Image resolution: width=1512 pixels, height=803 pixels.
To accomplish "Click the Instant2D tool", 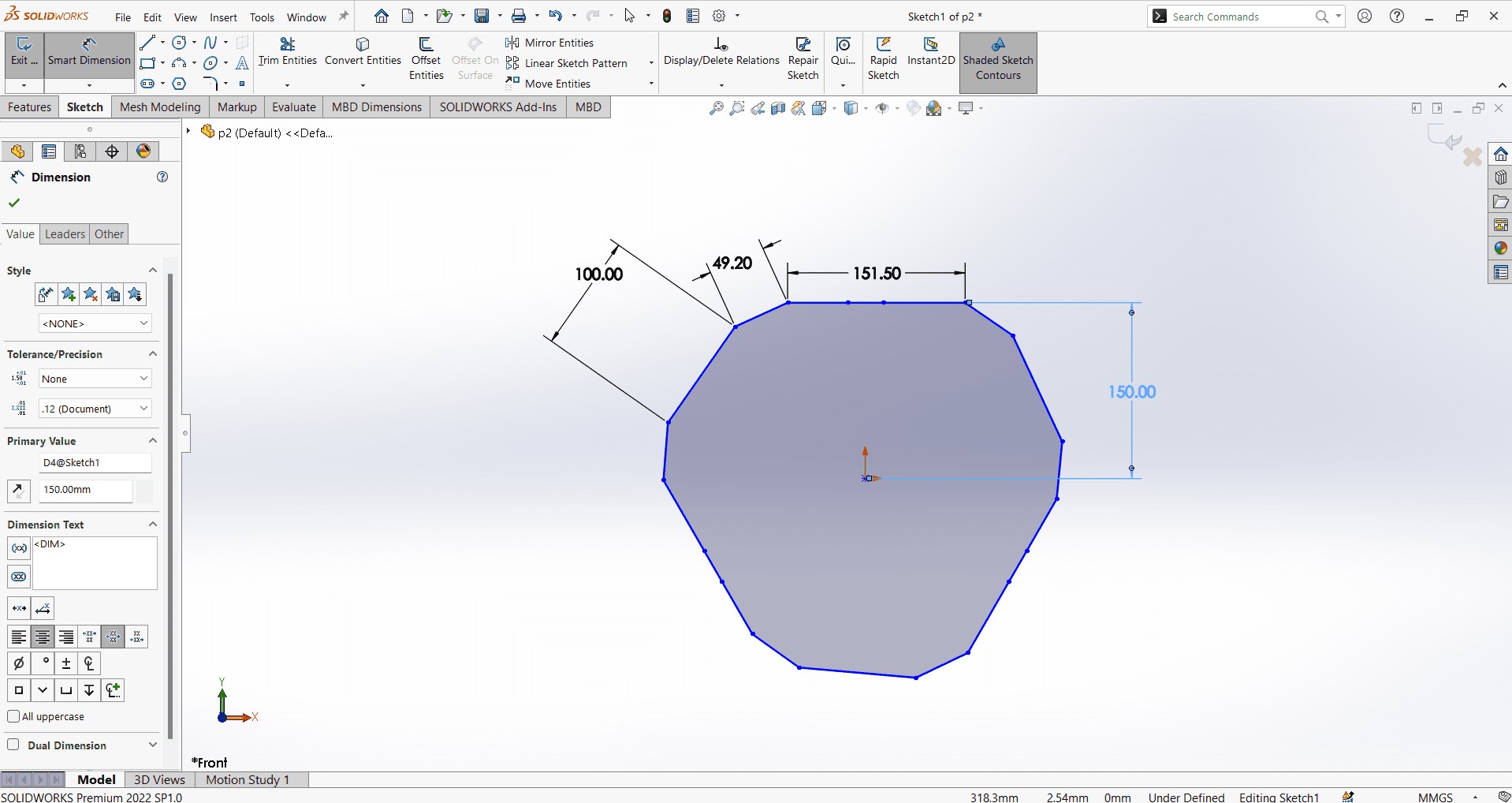I will pos(931,52).
